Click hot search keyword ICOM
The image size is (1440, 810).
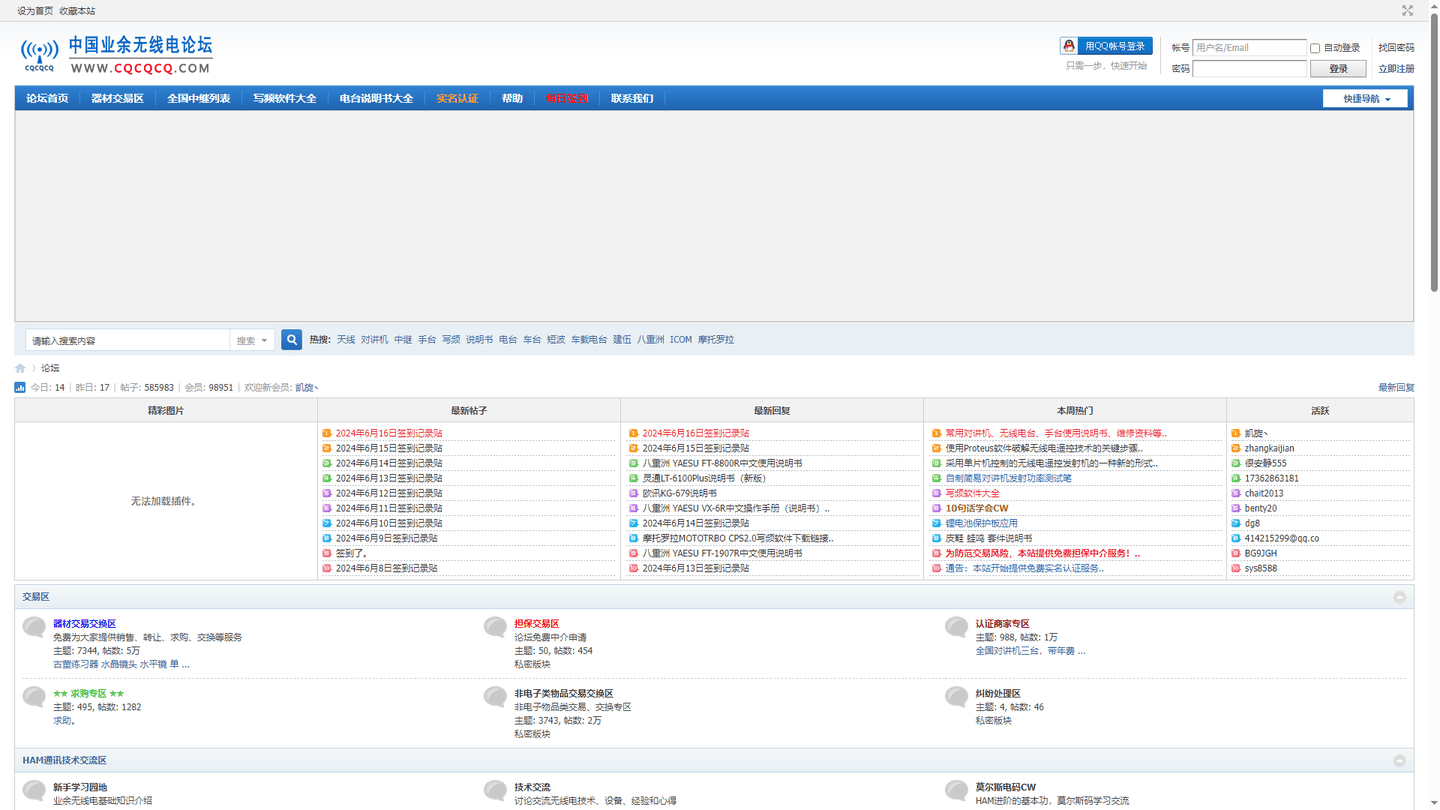coord(681,340)
